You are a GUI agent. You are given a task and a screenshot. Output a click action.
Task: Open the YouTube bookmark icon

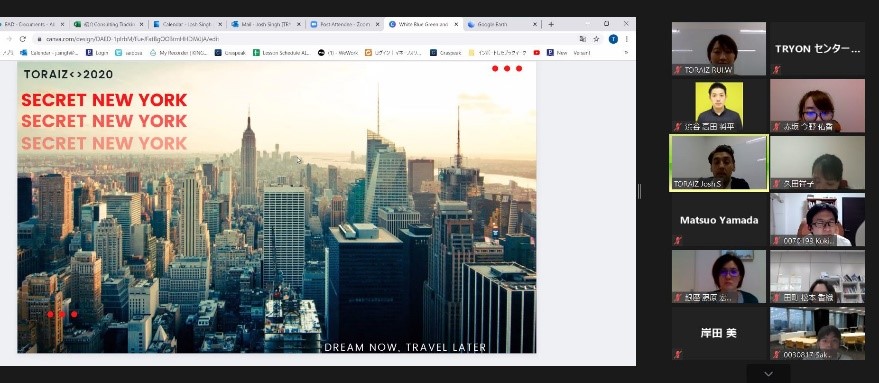click(x=536, y=53)
